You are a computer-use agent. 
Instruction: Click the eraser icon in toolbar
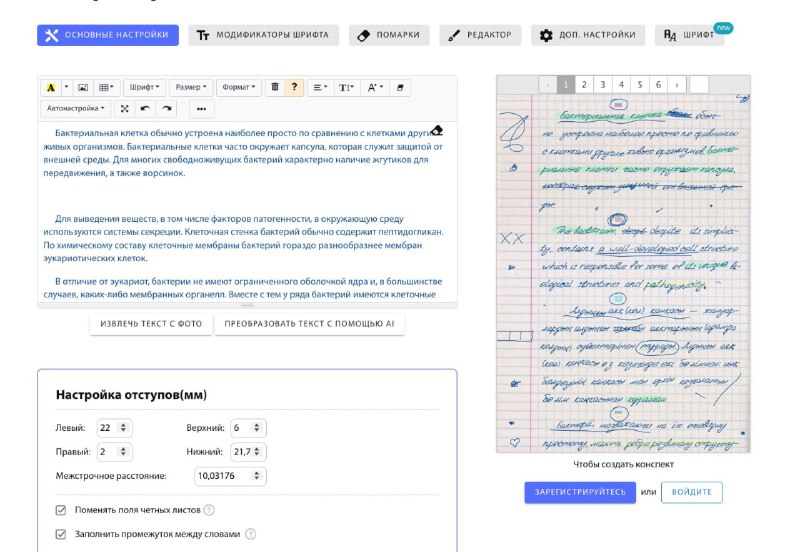click(x=401, y=88)
